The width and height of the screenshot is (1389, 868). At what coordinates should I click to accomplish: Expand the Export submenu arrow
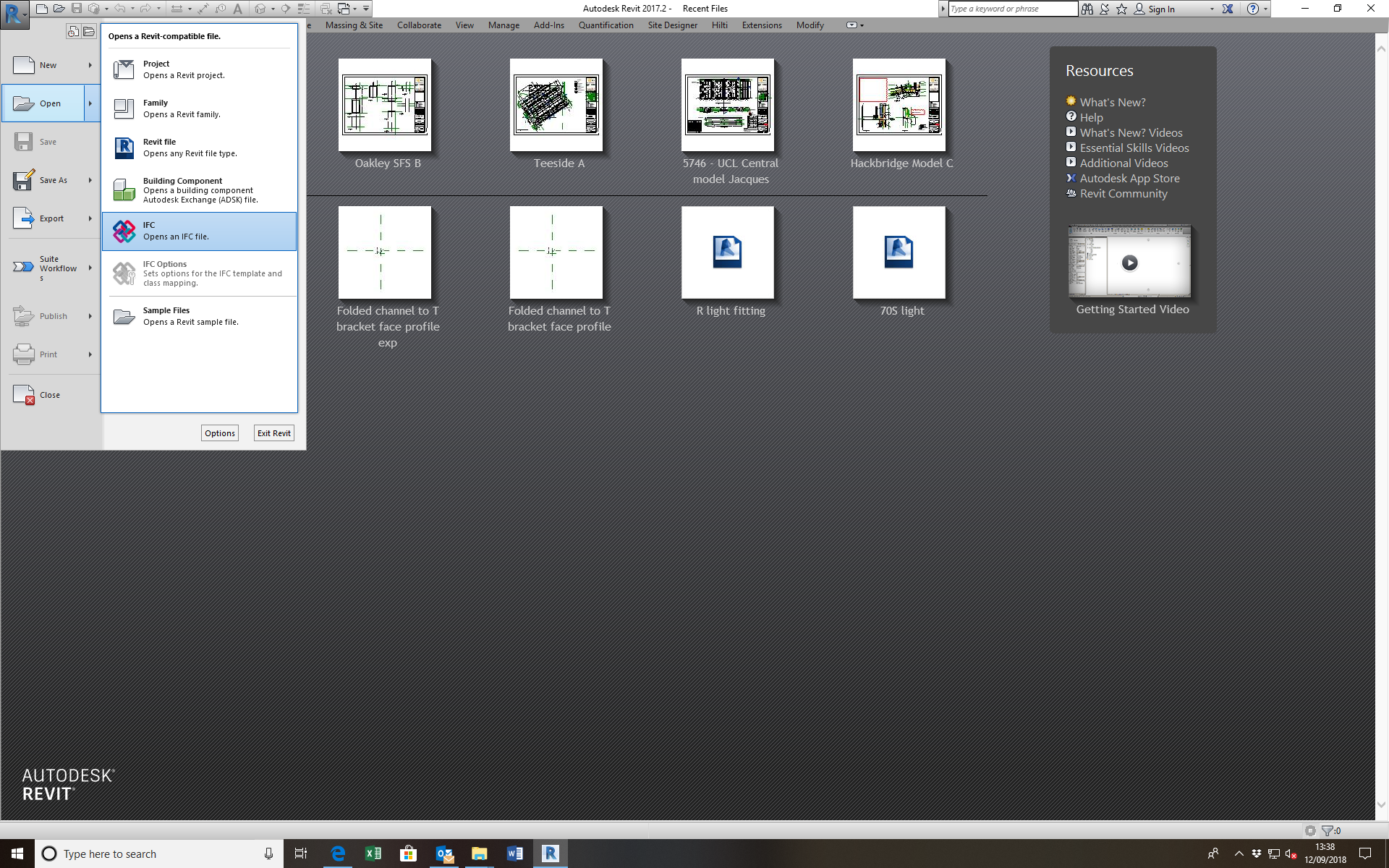90,218
